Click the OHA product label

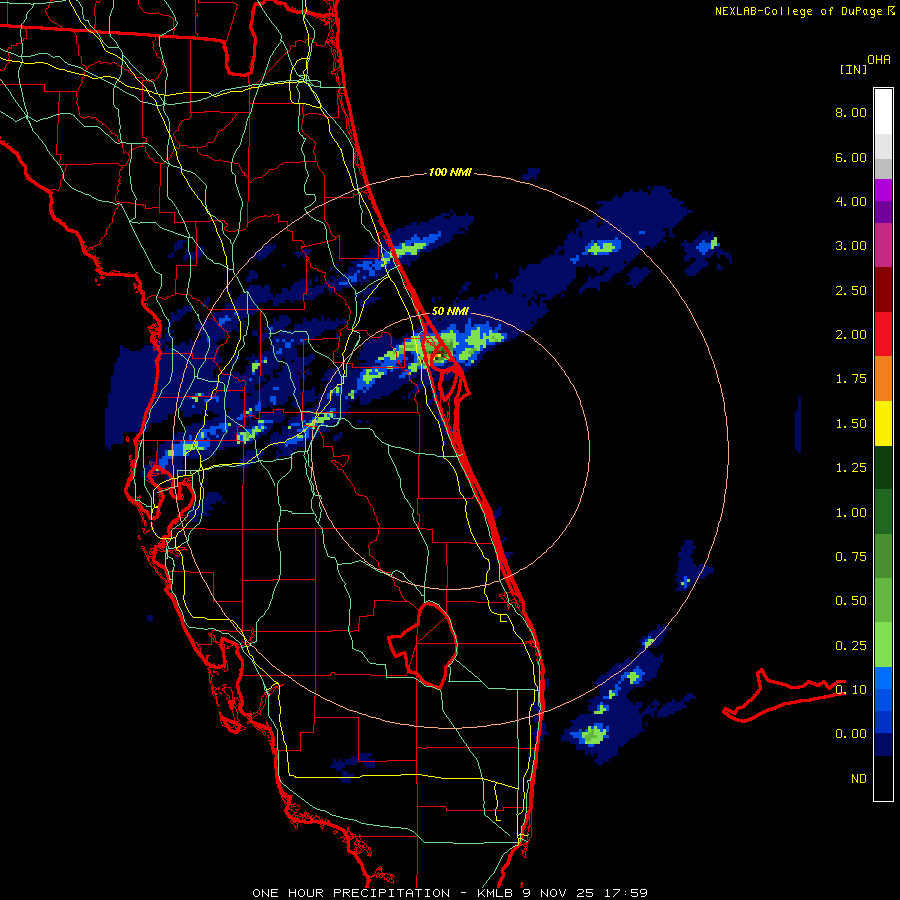(x=879, y=60)
